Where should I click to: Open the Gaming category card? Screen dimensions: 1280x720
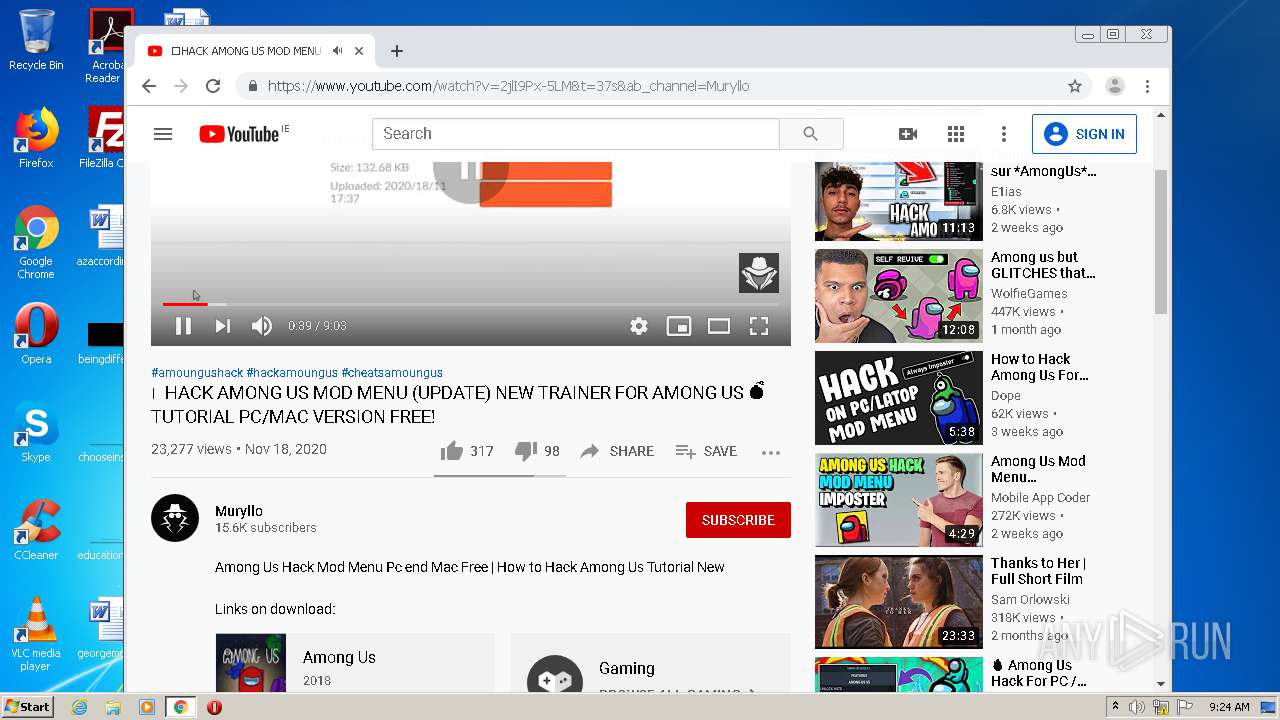pyautogui.click(x=651, y=663)
